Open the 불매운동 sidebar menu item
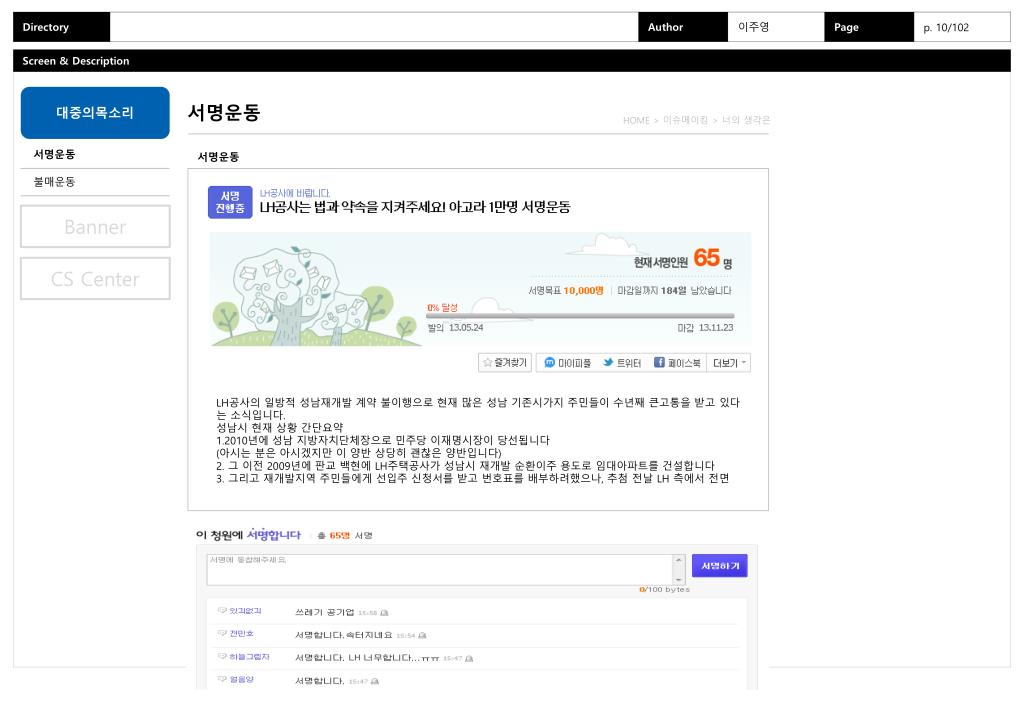This screenshot has width=1024, height=709. tap(55, 181)
